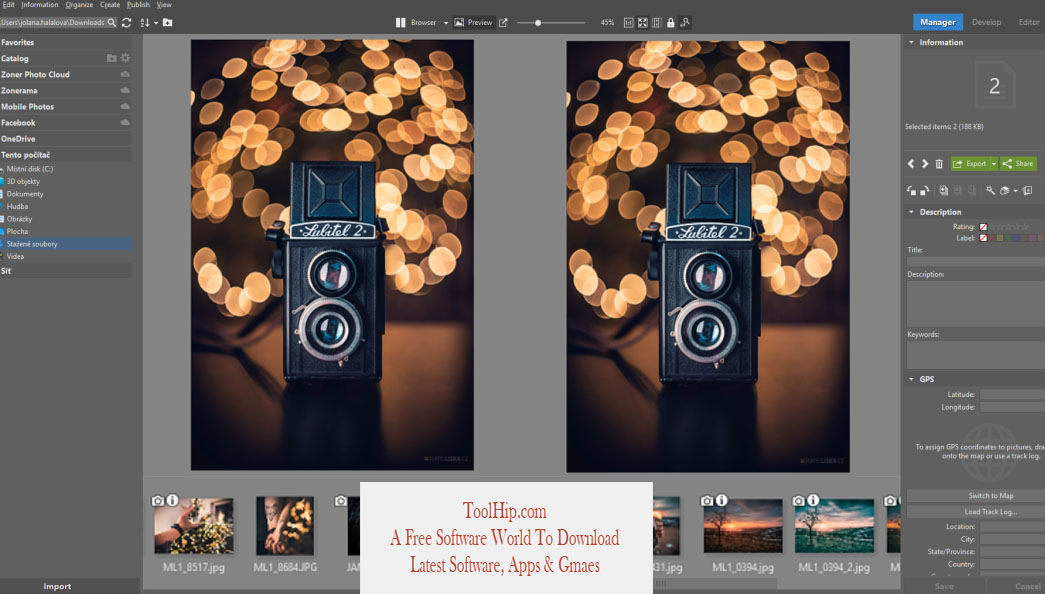The image size is (1045, 594).
Task: Open the Edit menu
Action: (9, 5)
